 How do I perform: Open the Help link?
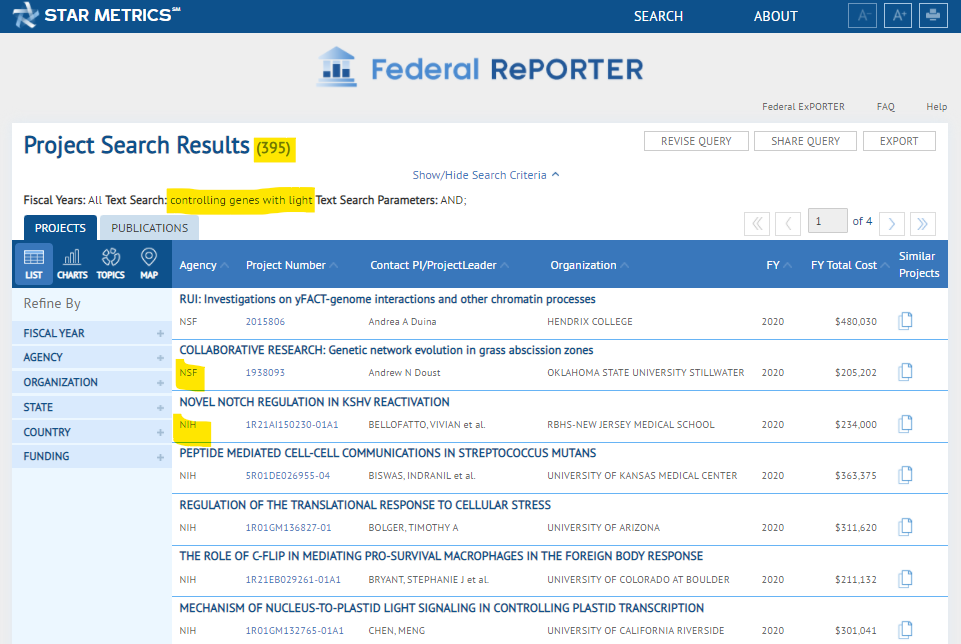pyautogui.click(x=936, y=107)
